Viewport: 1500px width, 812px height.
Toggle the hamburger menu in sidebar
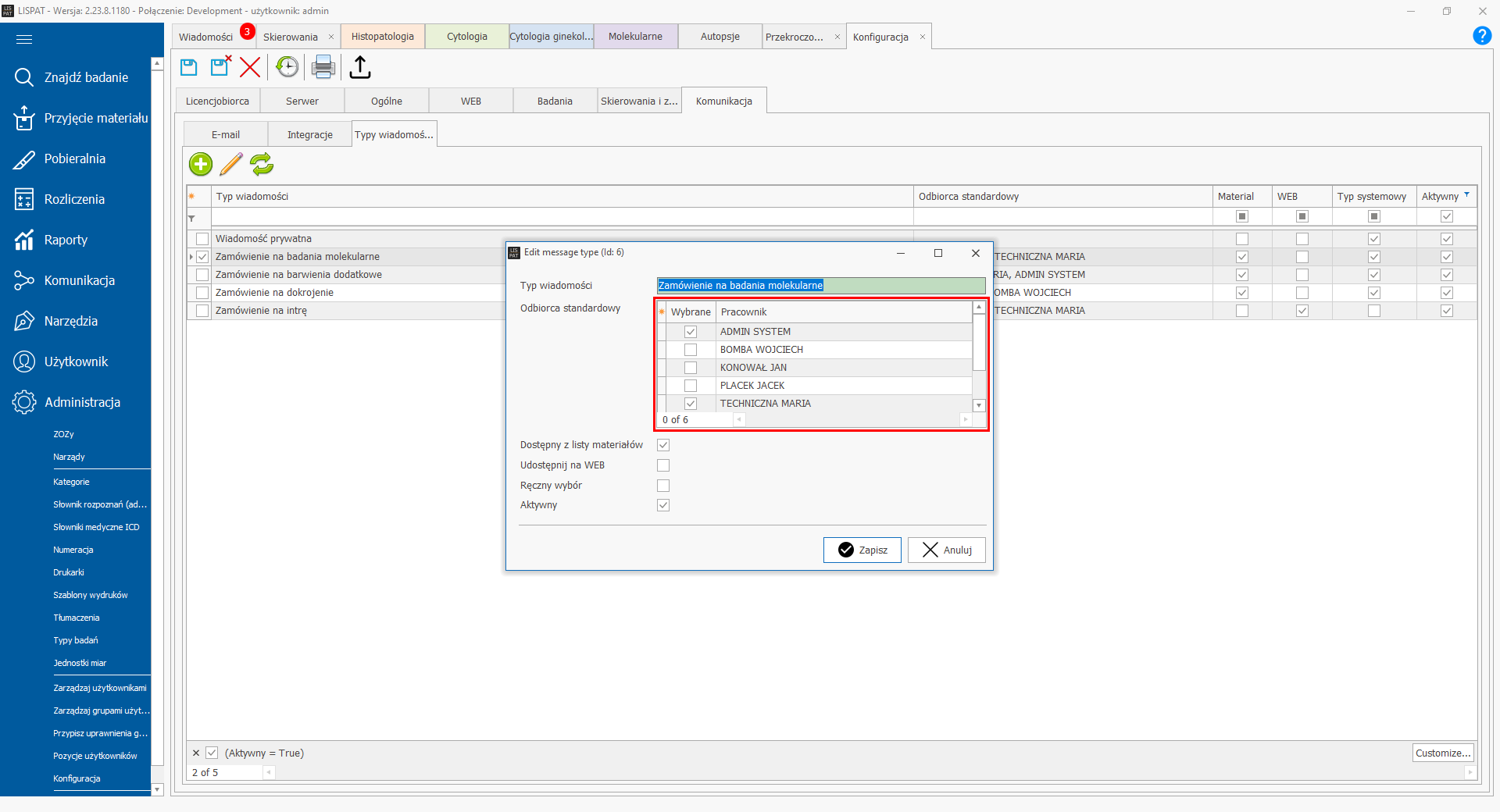[x=24, y=39]
